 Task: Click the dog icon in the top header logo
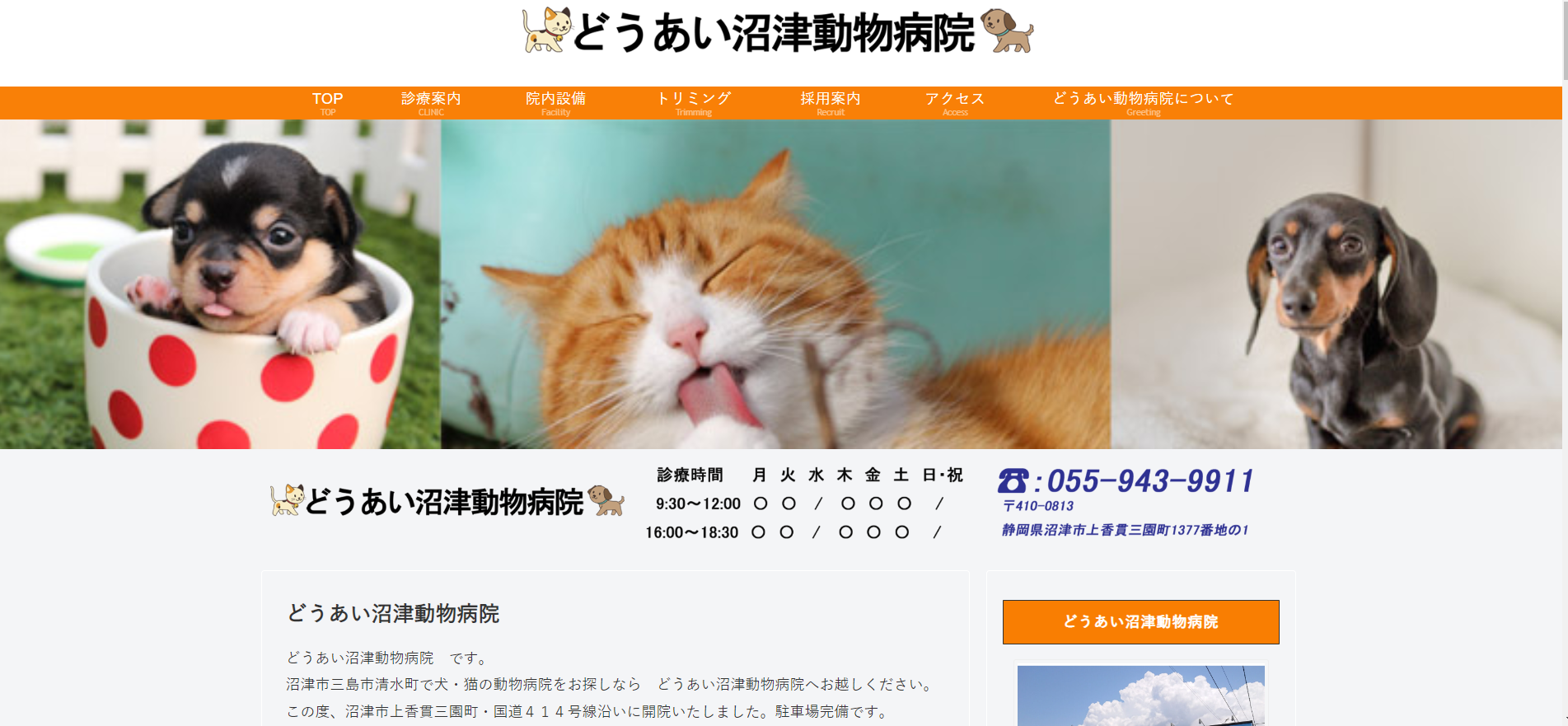[x=1007, y=30]
